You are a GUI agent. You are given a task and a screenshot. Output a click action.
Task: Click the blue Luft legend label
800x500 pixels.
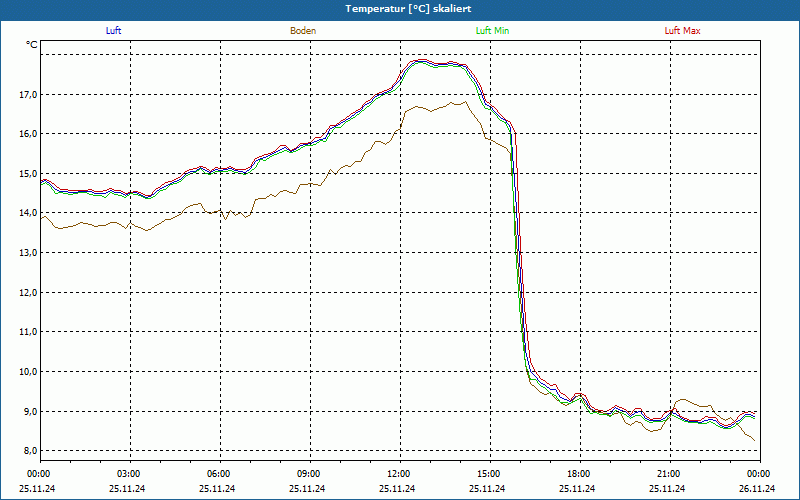pos(113,31)
